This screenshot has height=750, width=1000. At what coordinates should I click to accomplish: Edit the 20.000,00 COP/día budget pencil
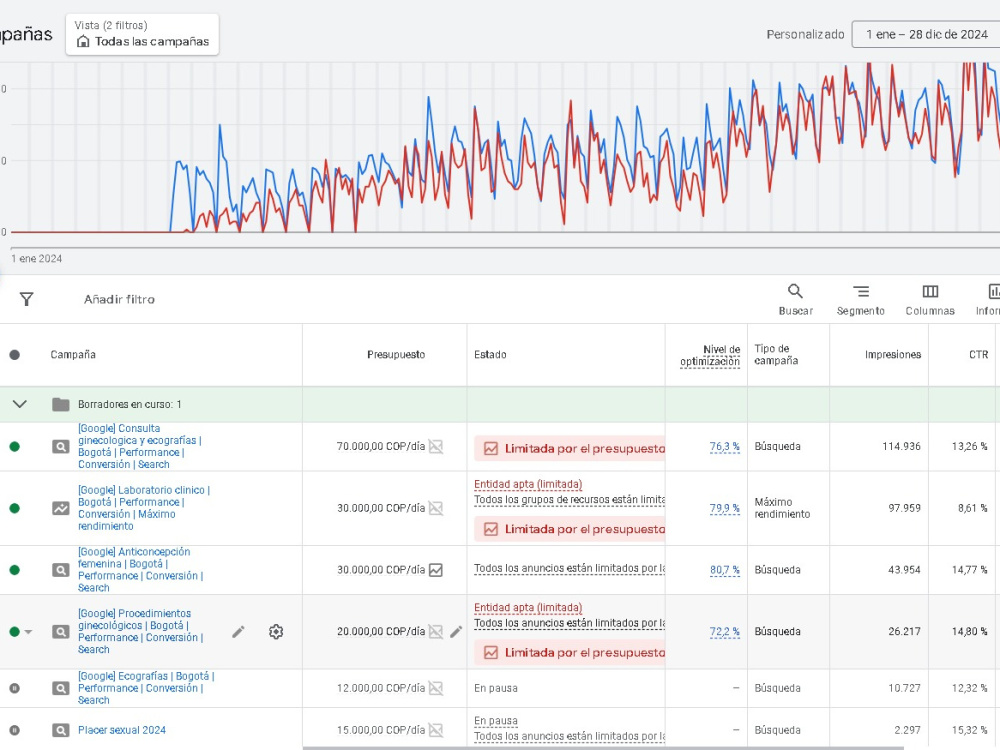456,631
